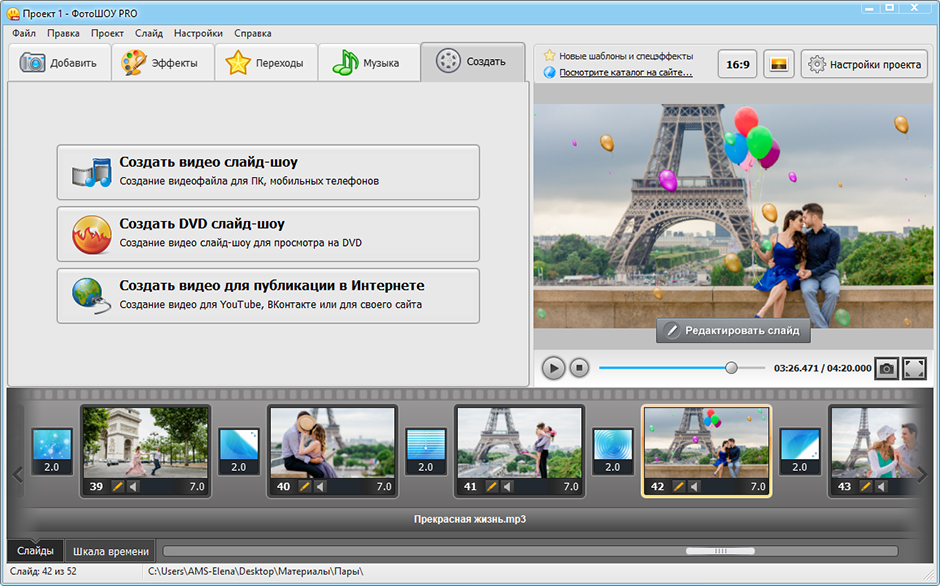
Task: Switch to the Слайды view tab
Action: coord(35,551)
